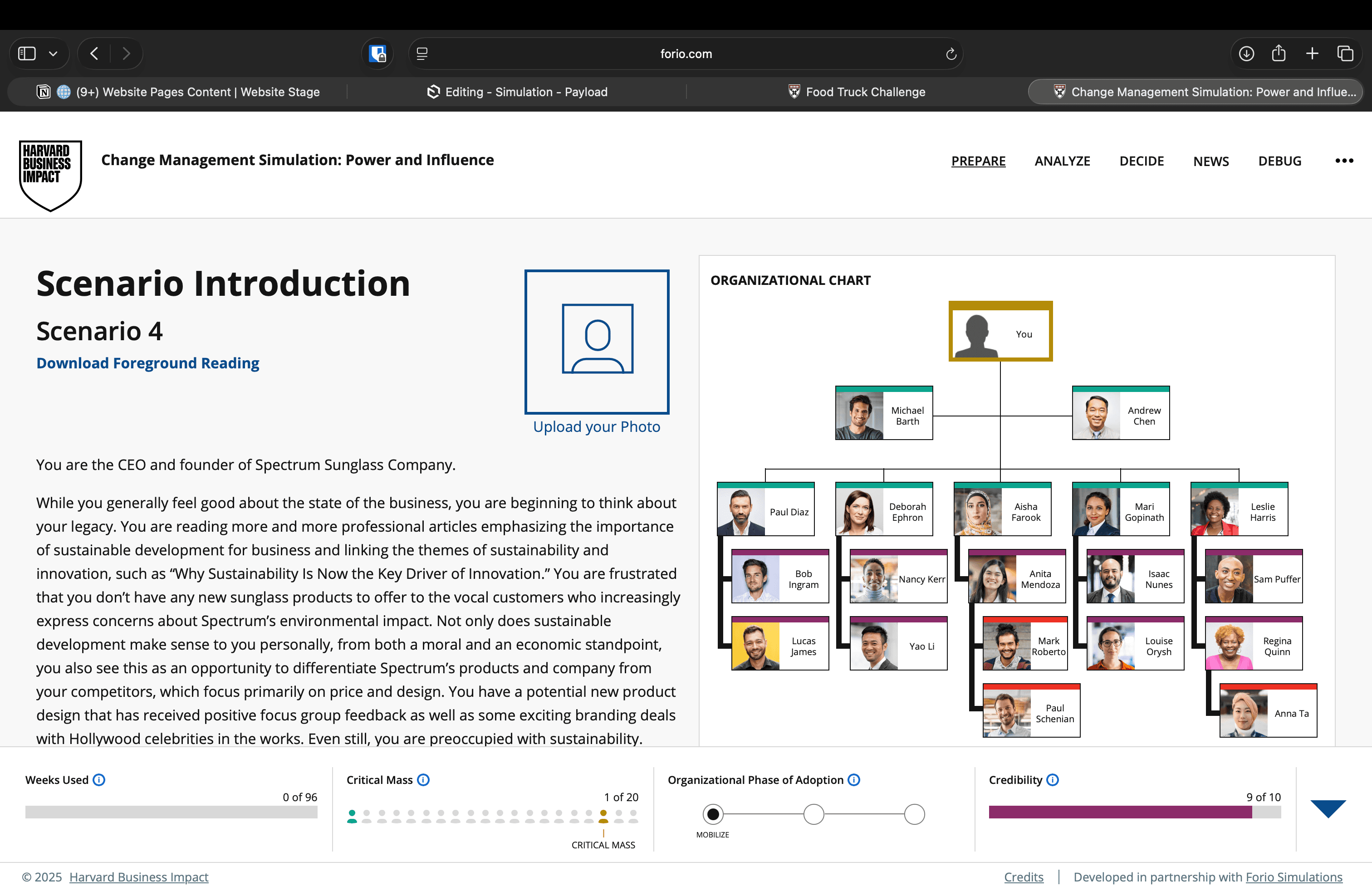
Task: Click the Weeks Used info icon
Action: 99,780
